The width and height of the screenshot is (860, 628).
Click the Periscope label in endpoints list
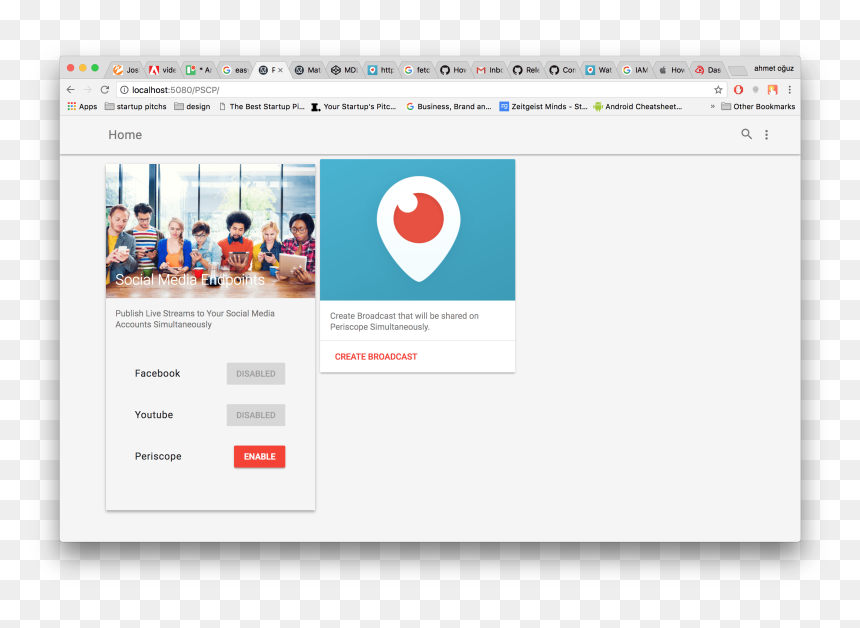(x=158, y=456)
